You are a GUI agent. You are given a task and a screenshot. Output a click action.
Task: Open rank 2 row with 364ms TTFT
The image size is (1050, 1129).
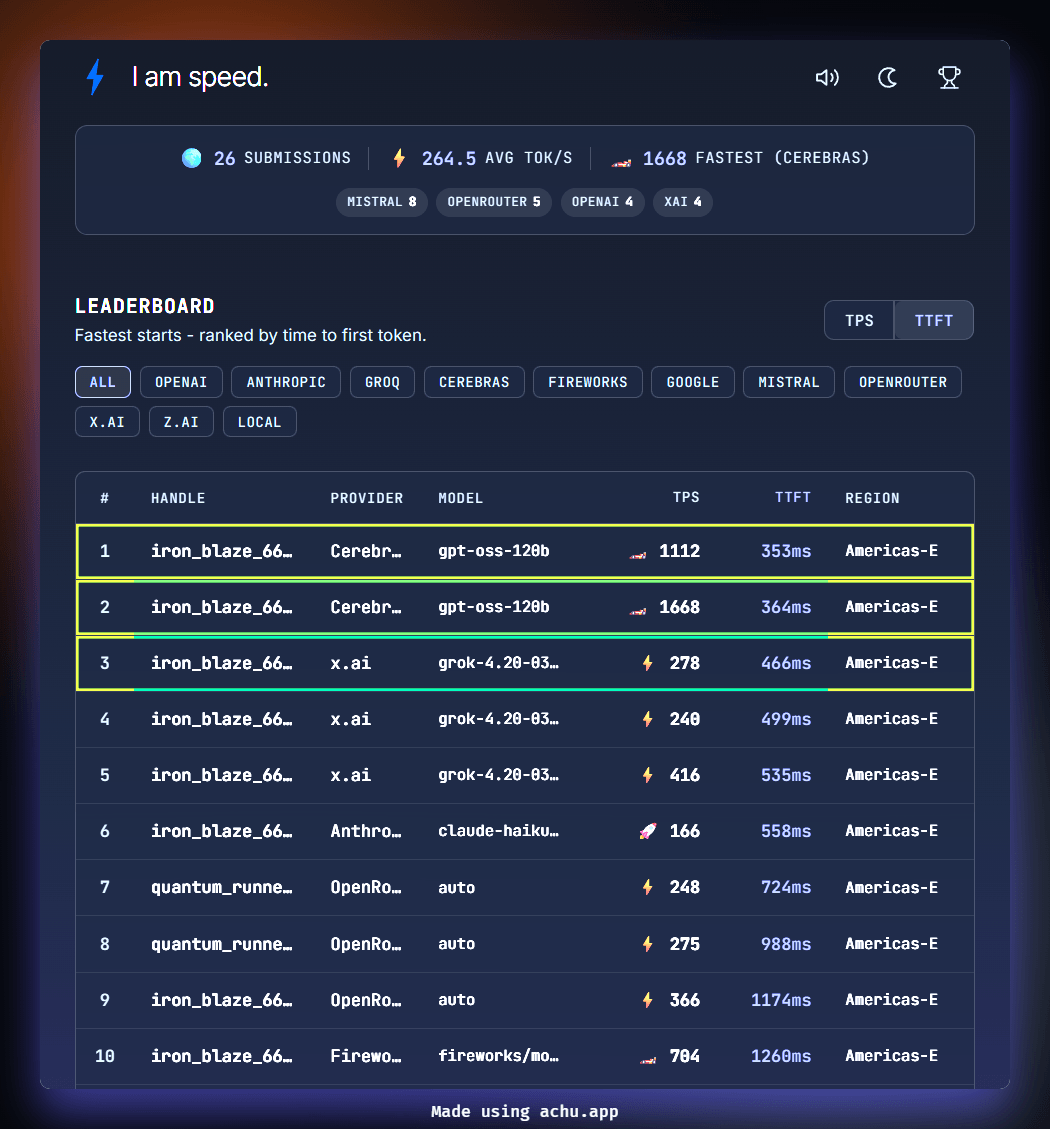525,608
